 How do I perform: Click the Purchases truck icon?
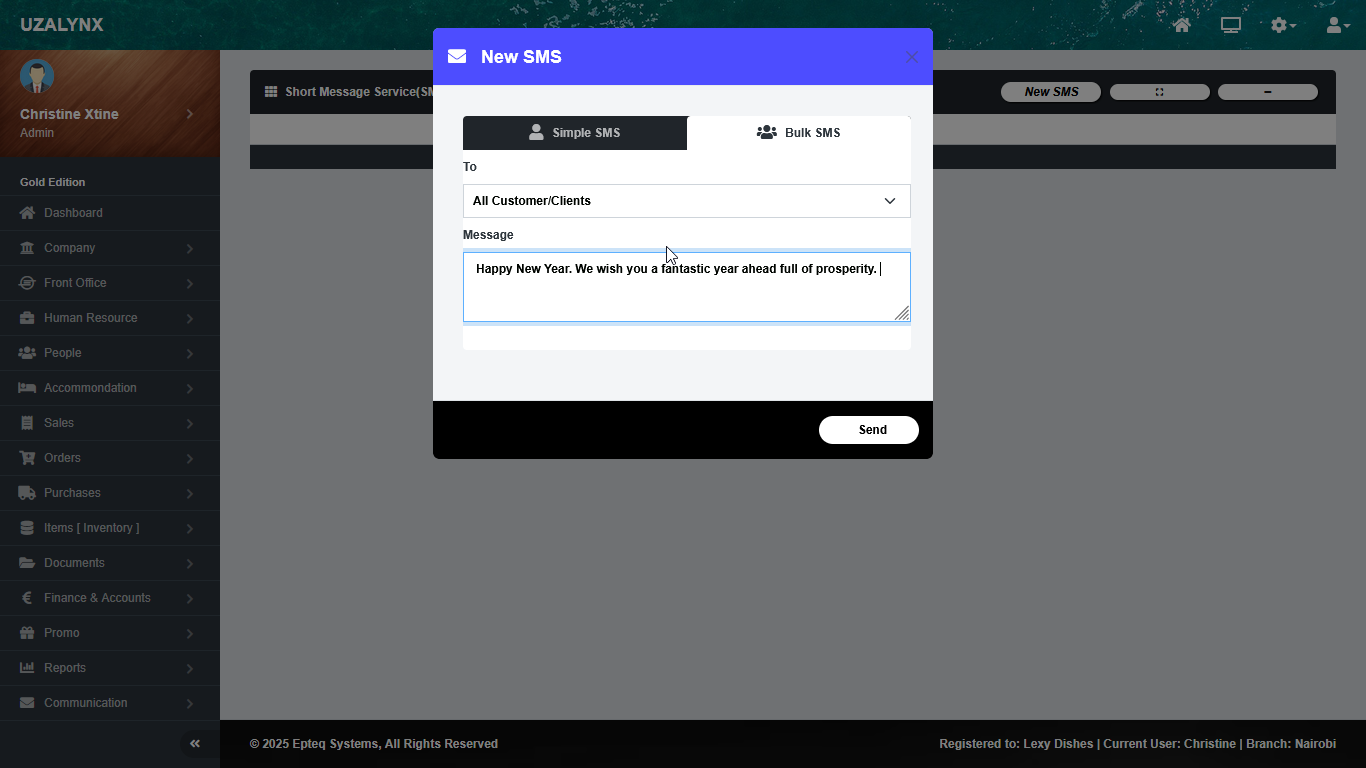click(27, 493)
